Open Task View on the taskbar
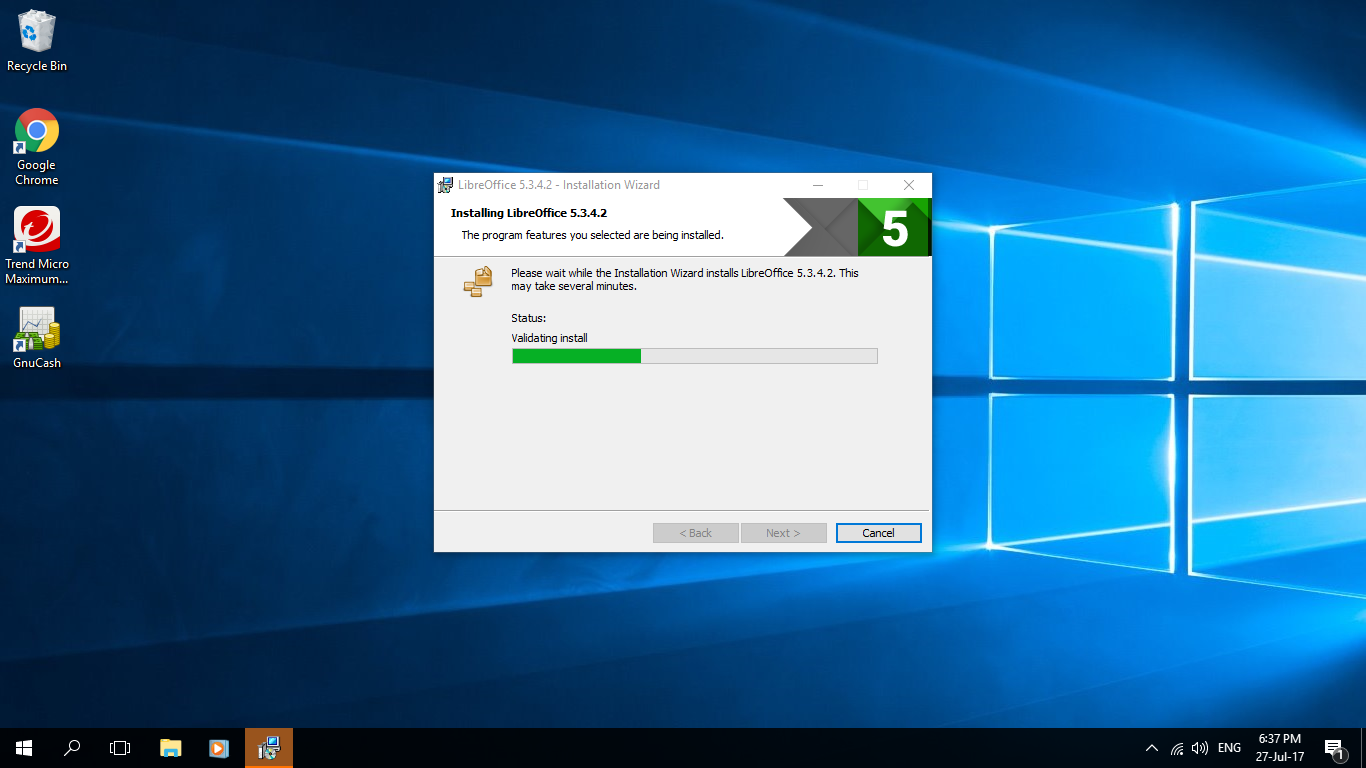This screenshot has width=1366, height=768. click(120, 748)
